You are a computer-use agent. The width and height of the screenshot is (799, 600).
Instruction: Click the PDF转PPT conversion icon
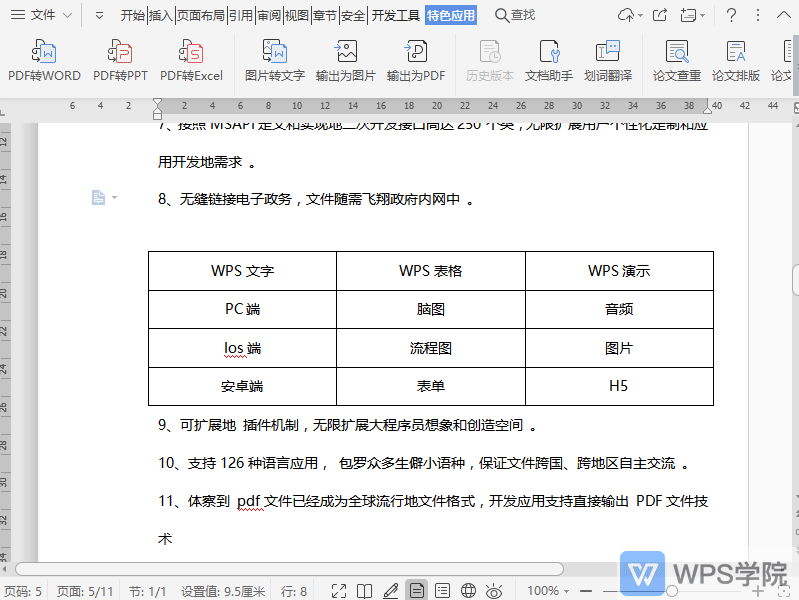coord(120,61)
